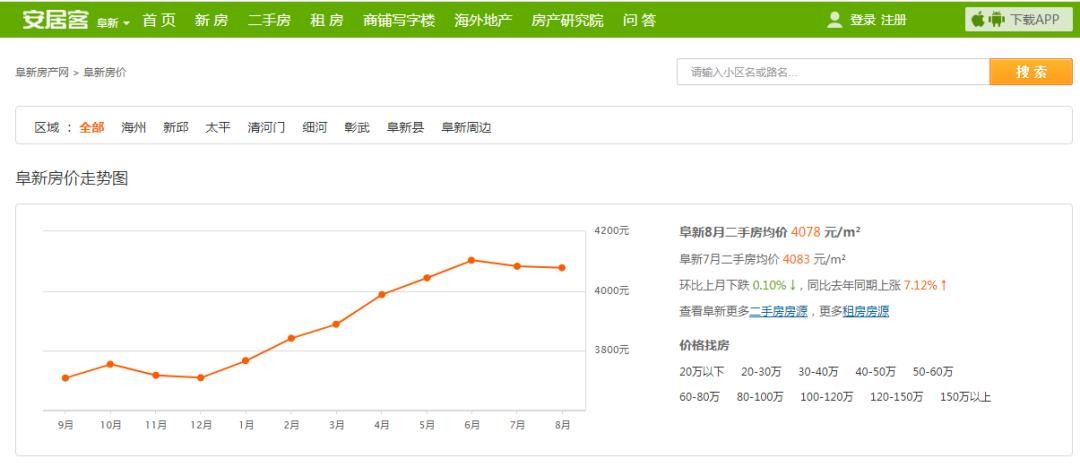
Task: Open the 二手房房源 link
Action: tap(778, 312)
